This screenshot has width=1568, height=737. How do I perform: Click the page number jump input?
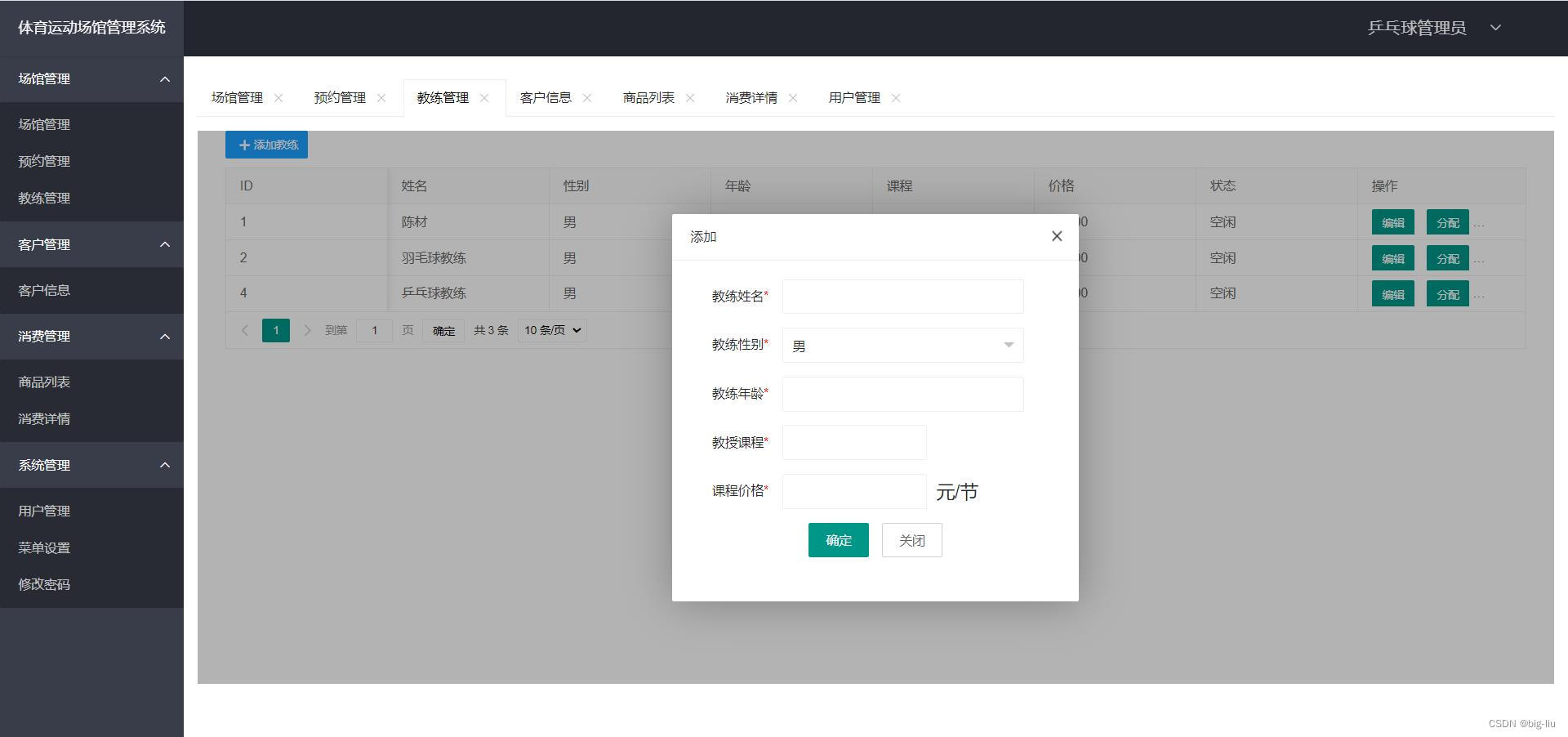375,330
